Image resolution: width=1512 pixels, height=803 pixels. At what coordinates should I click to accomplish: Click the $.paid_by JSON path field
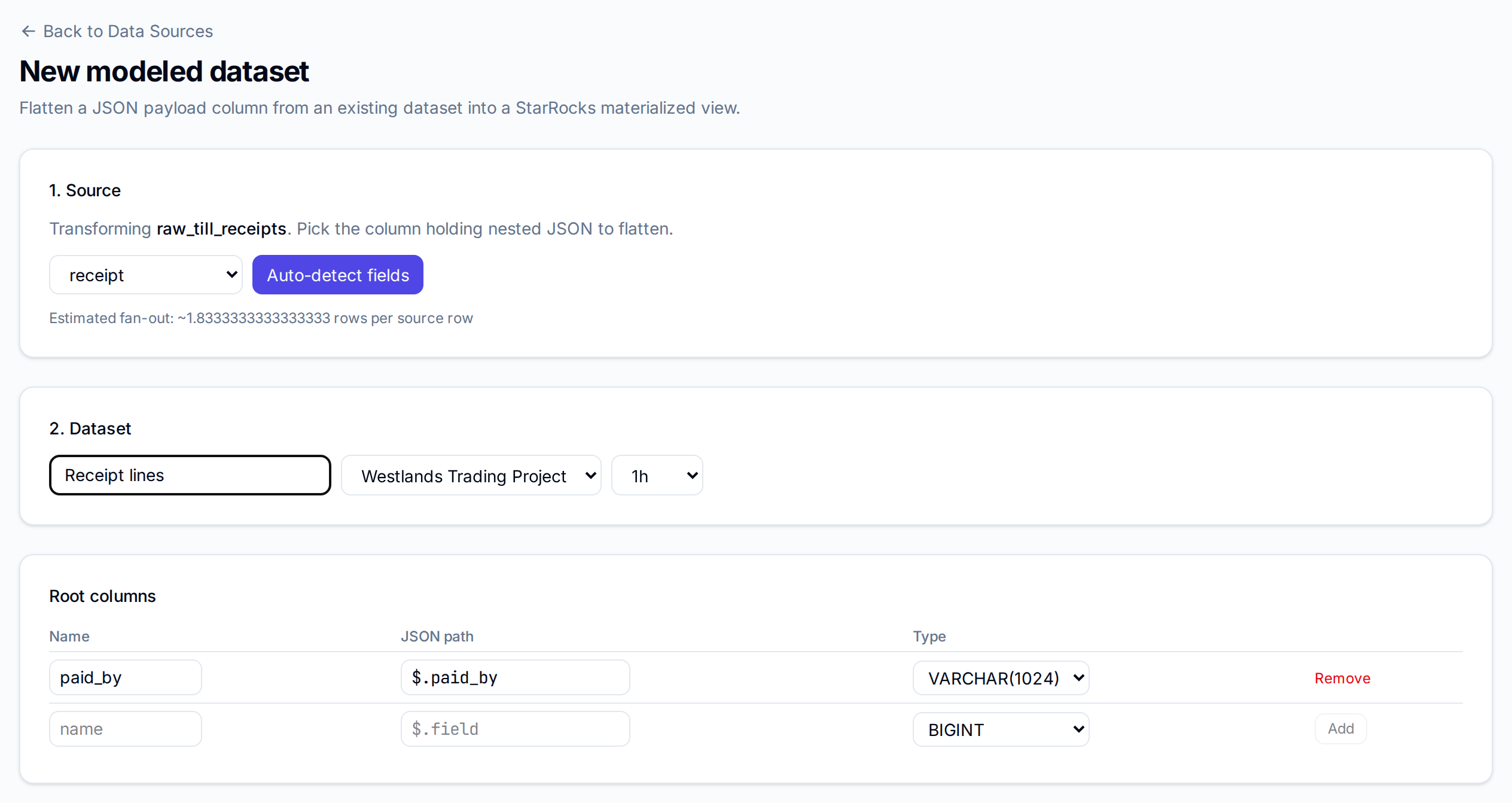516,677
